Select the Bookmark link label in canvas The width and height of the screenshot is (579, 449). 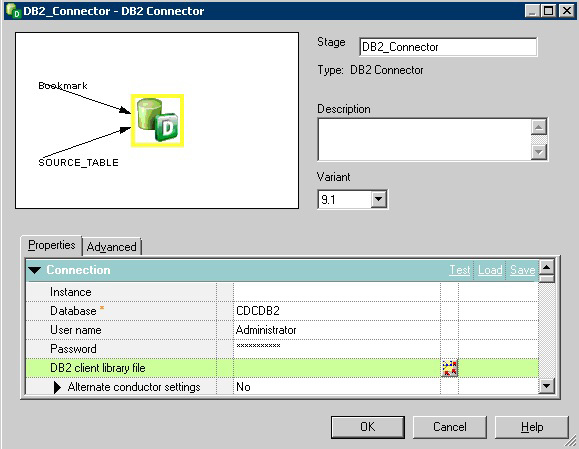coord(63,86)
